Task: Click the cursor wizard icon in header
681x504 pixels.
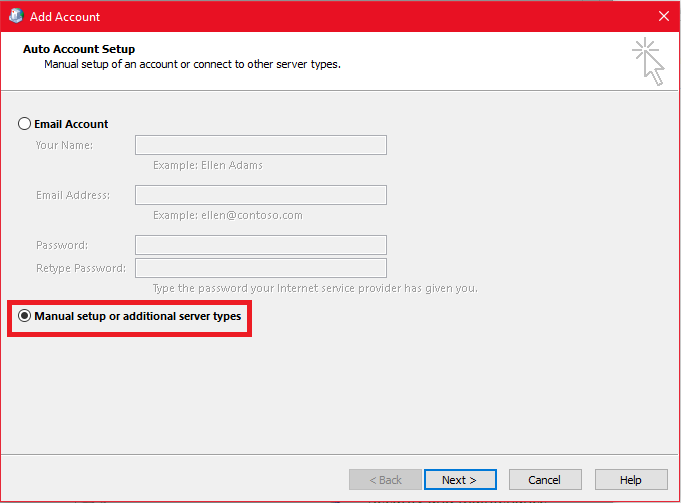Action: click(649, 61)
